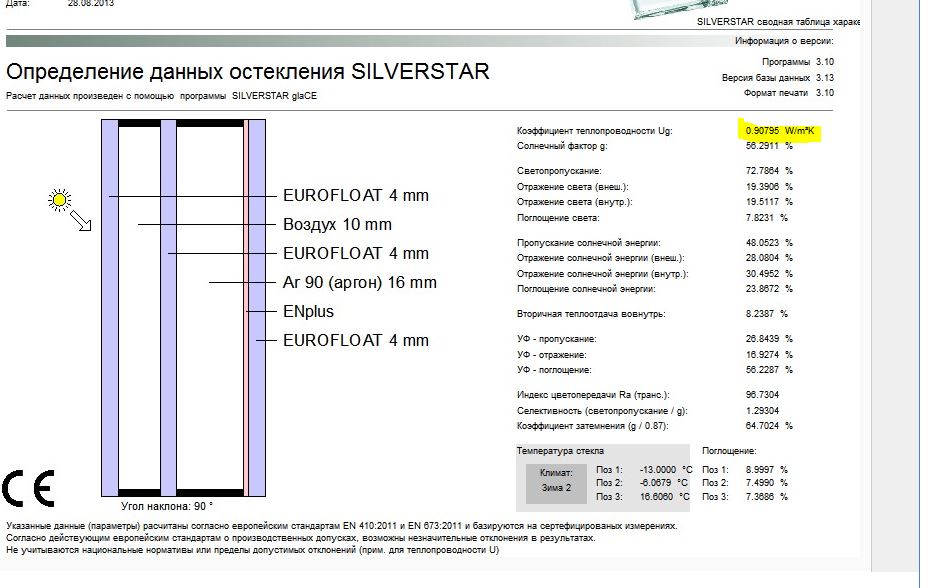Image resolution: width=942 pixels, height=588 pixels.
Task: Click the heading 'Определение данных остекления SILVERSTAR'
Action: click(248, 71)
